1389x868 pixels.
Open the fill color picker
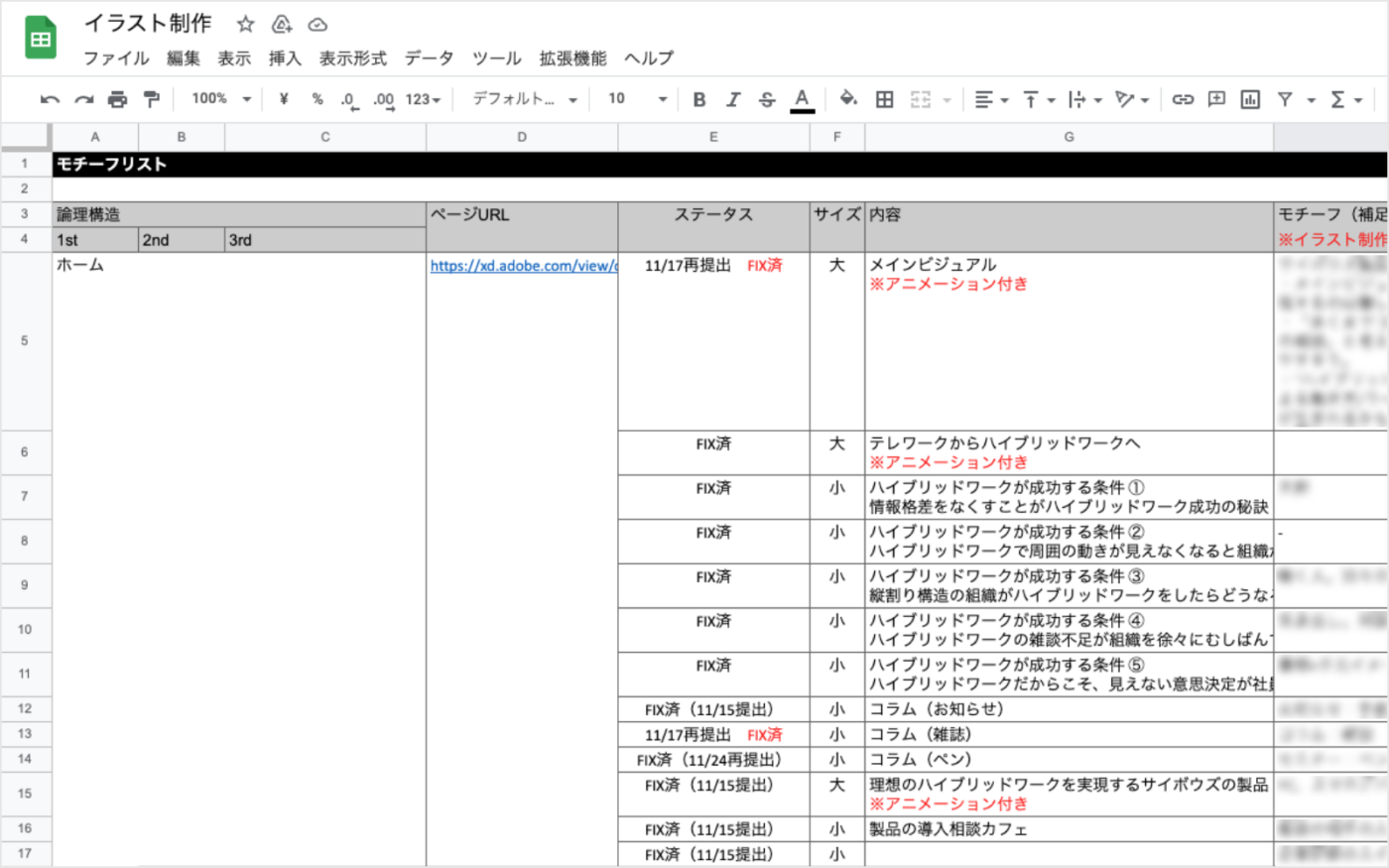click(848, 98)
